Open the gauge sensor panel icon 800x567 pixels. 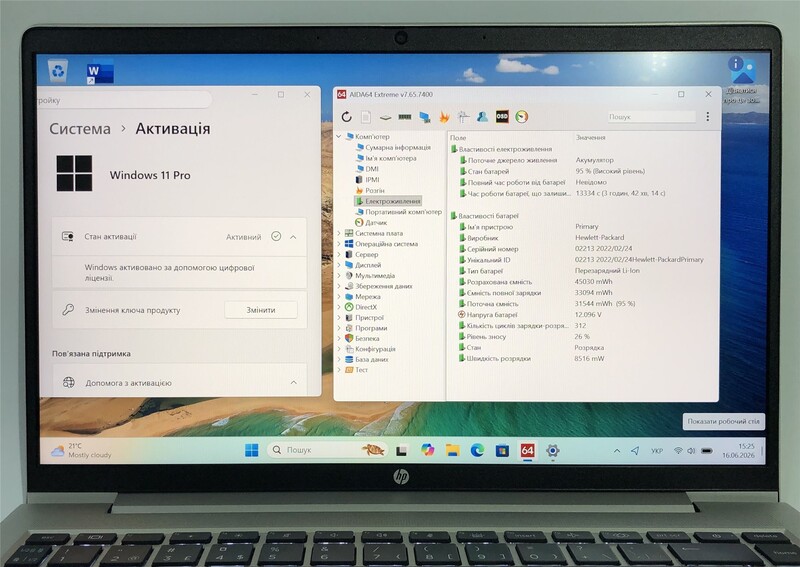pos(521,117)
